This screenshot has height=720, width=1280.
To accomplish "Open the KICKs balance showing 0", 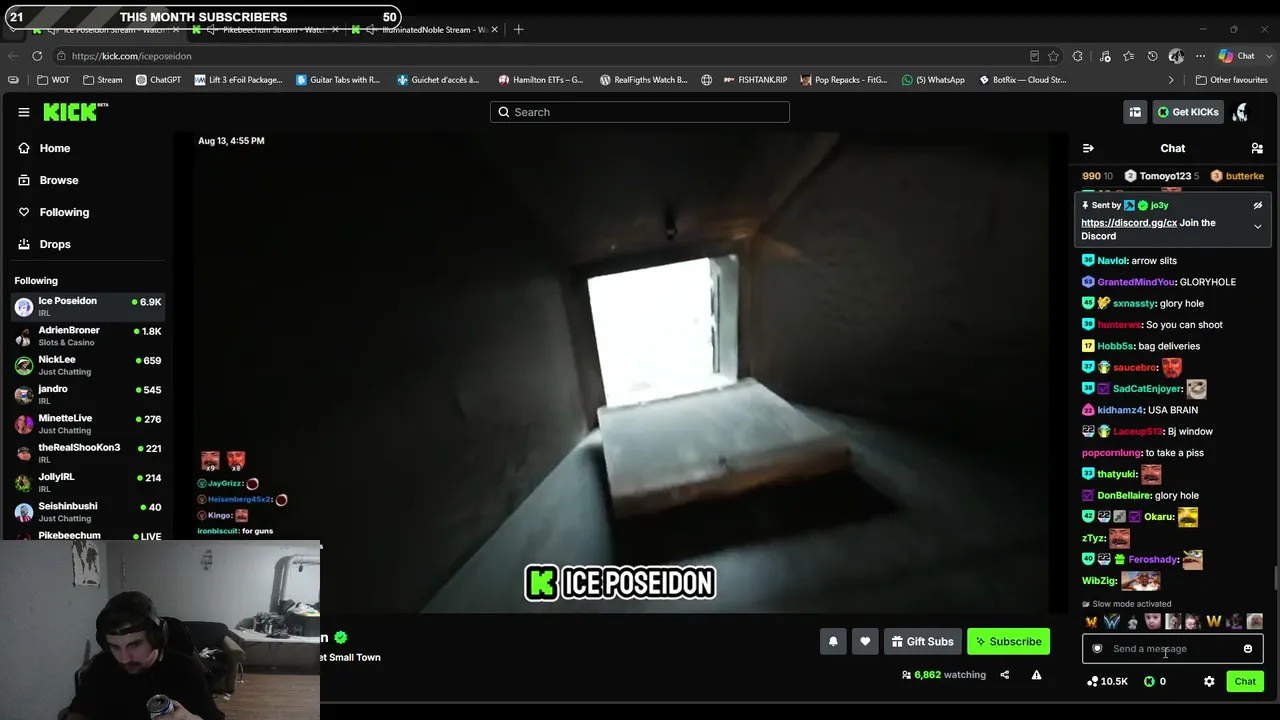I will coord(1155,681).
